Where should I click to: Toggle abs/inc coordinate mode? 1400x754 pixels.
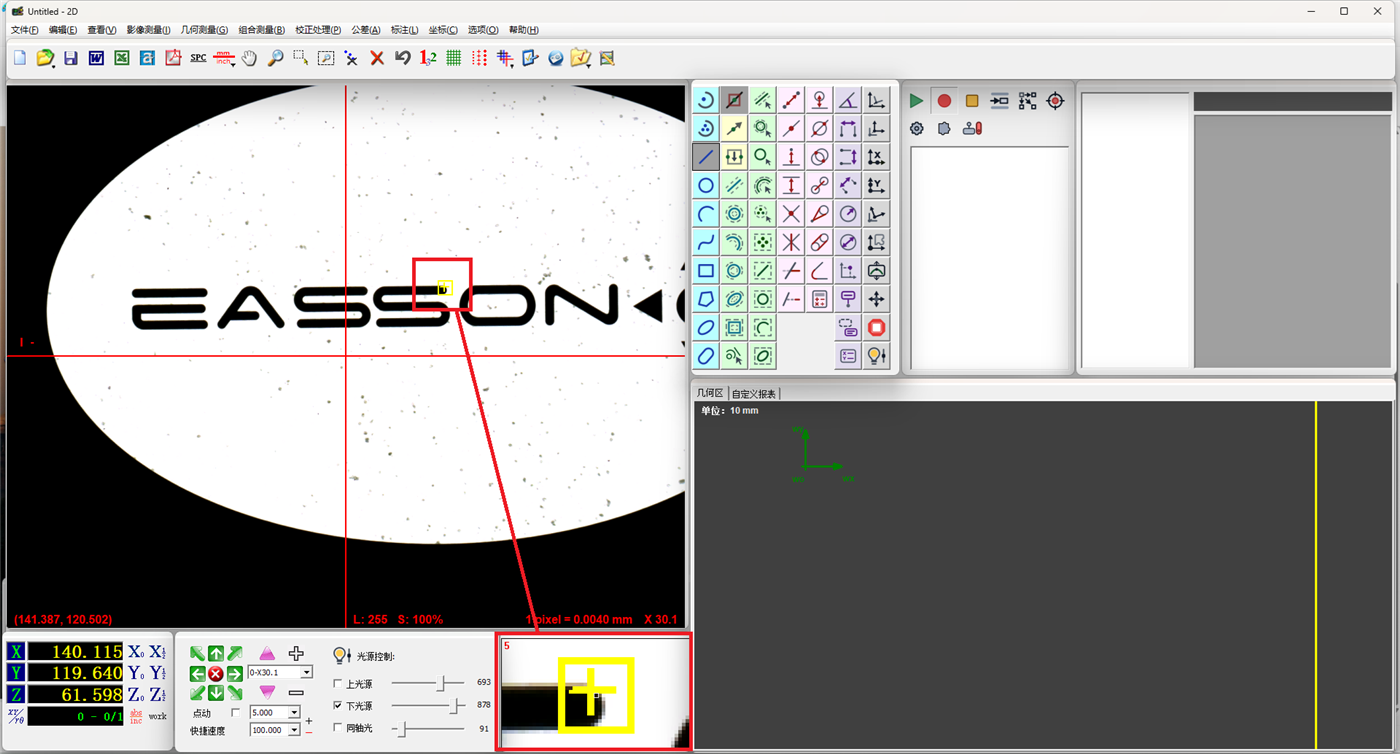[137, 717]
